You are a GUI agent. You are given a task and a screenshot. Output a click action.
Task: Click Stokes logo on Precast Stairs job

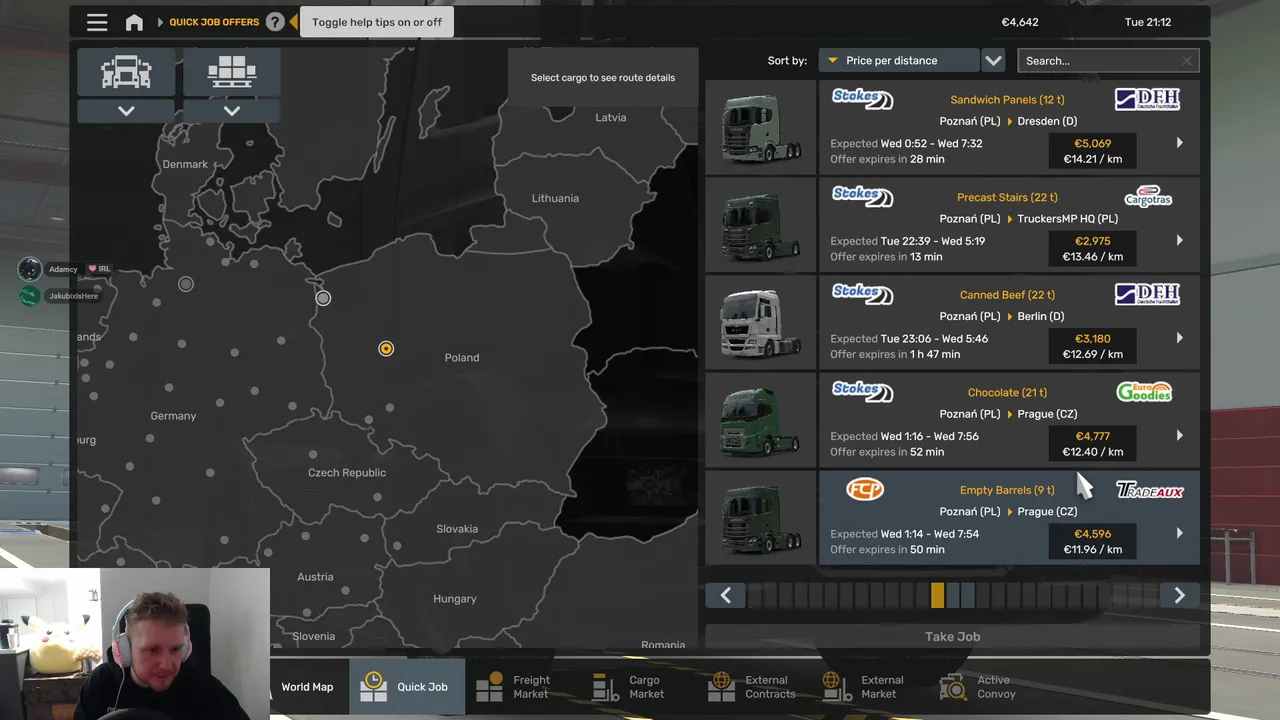(862, 196)
